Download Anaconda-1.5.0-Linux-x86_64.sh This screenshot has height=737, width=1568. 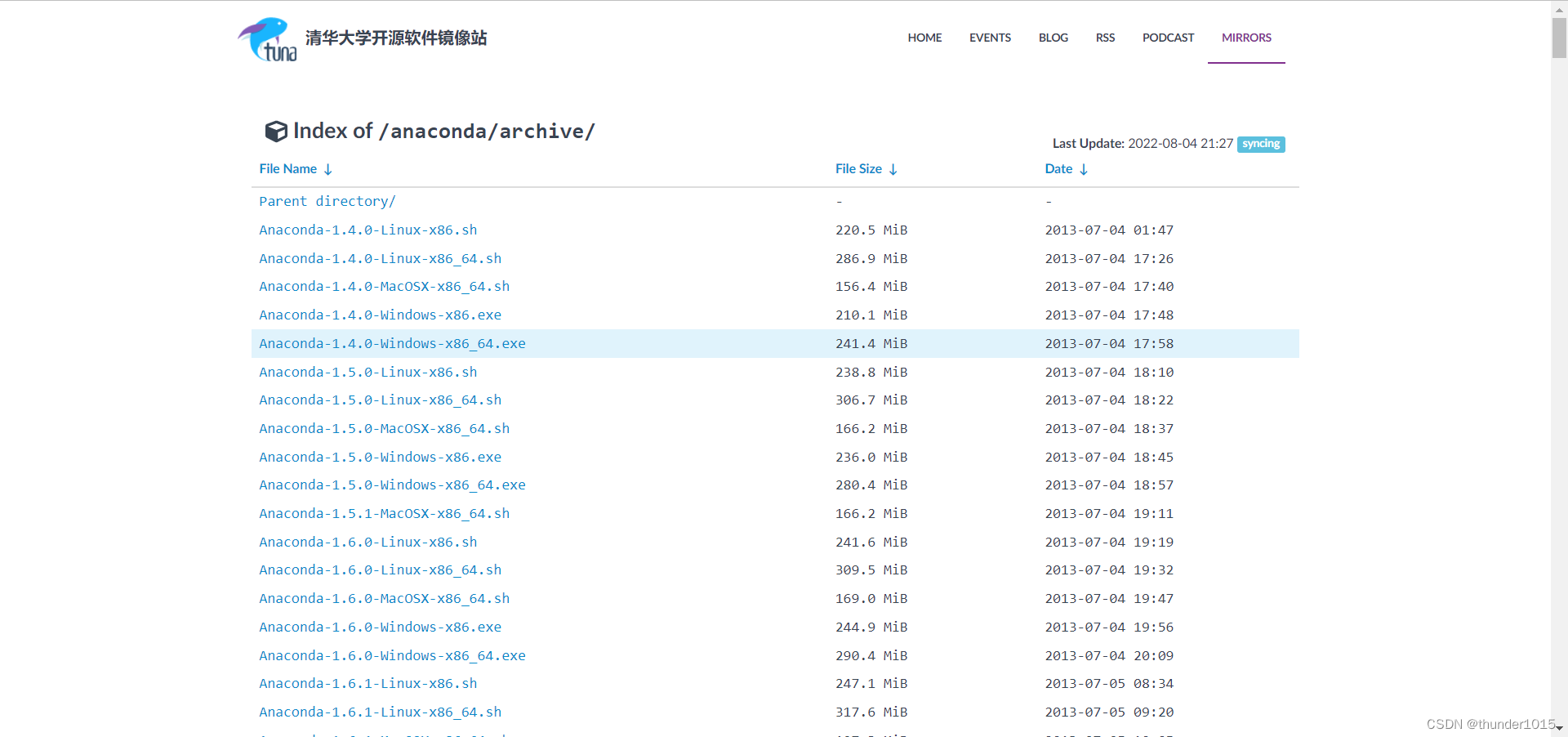[381, 400]
